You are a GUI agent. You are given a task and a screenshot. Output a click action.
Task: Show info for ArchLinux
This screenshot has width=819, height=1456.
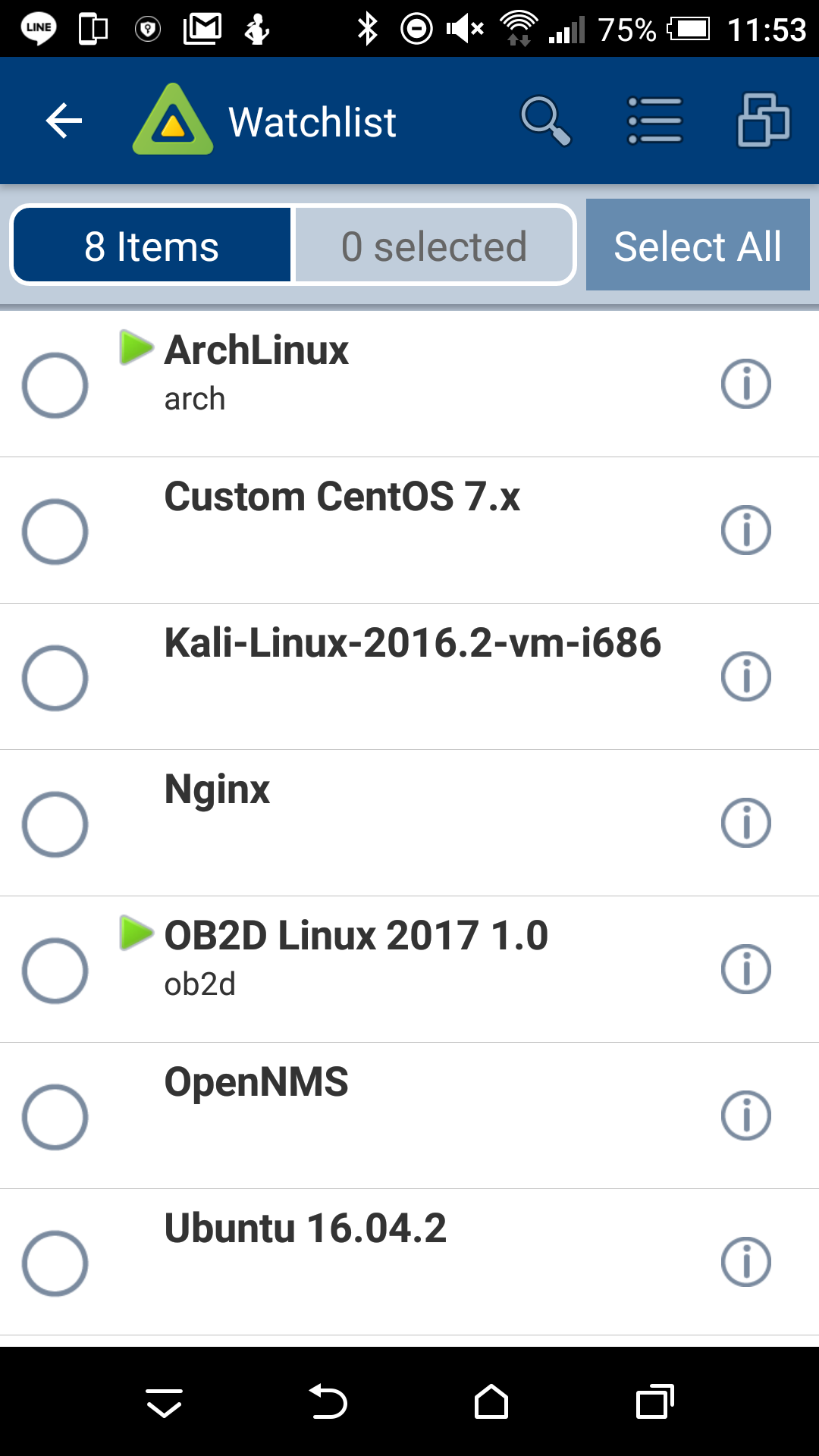click(746, 384)
